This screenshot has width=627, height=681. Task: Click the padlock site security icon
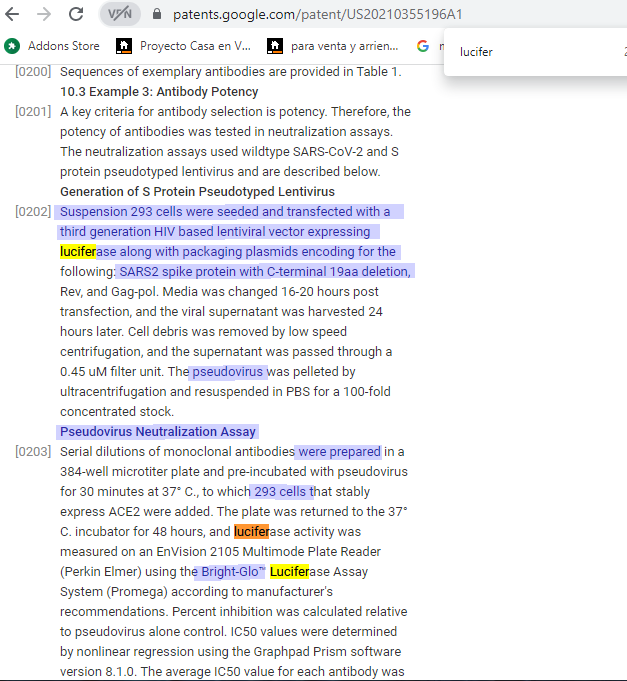157,15
